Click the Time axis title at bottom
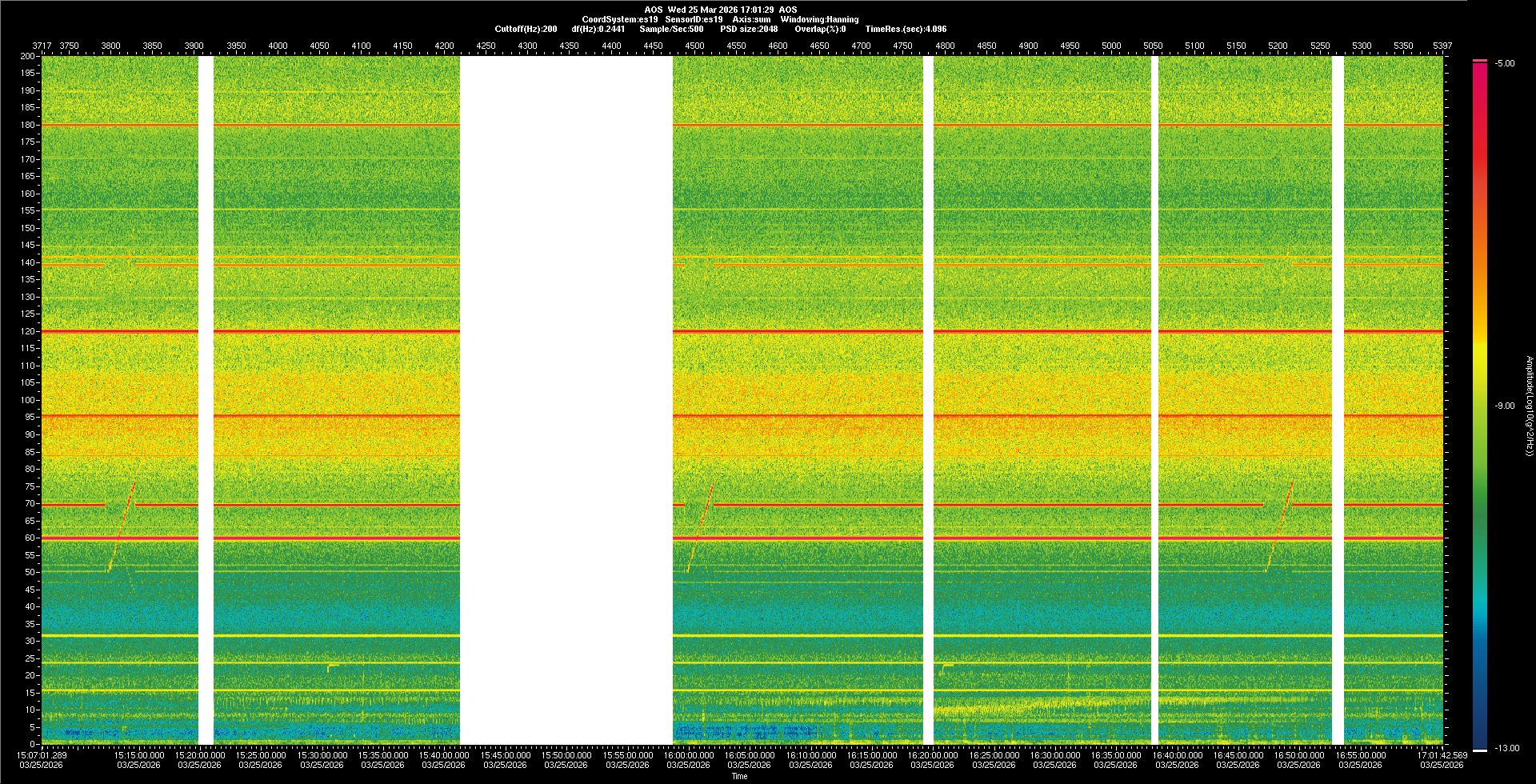 click(739, 776)
